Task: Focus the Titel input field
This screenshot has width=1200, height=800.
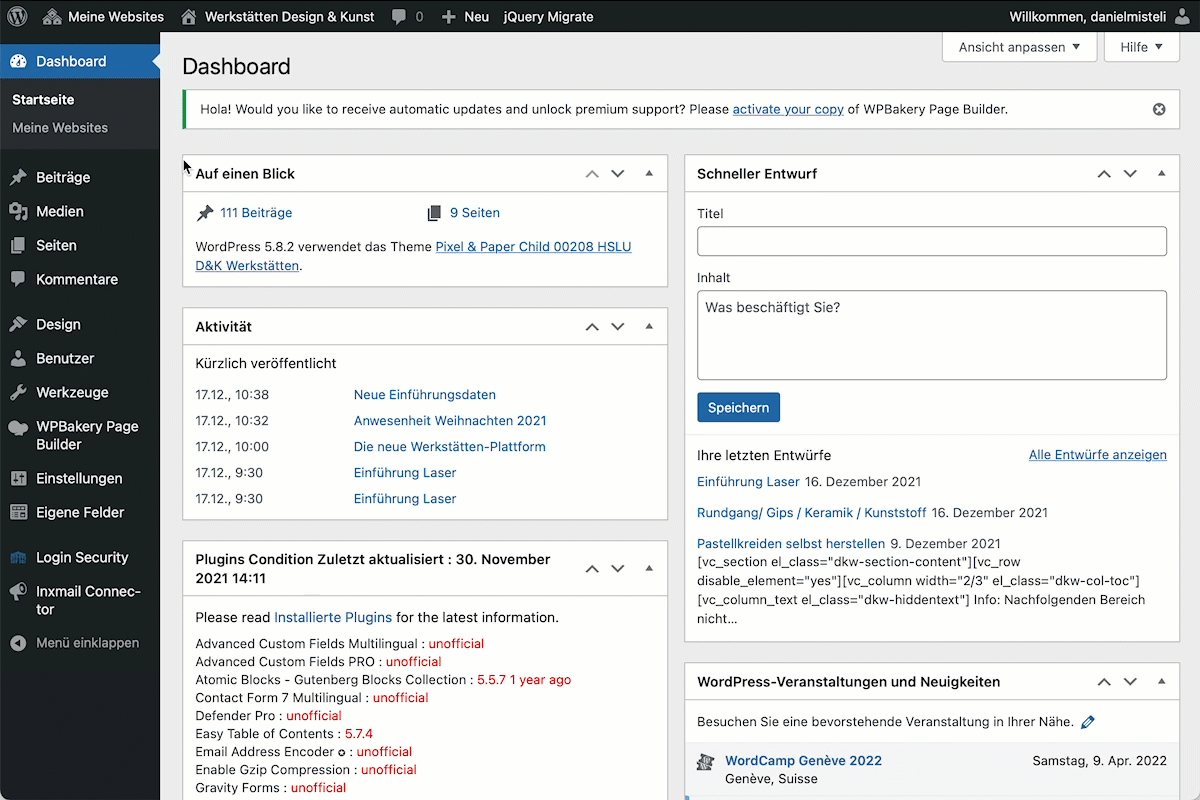Action: pos(932,241)
